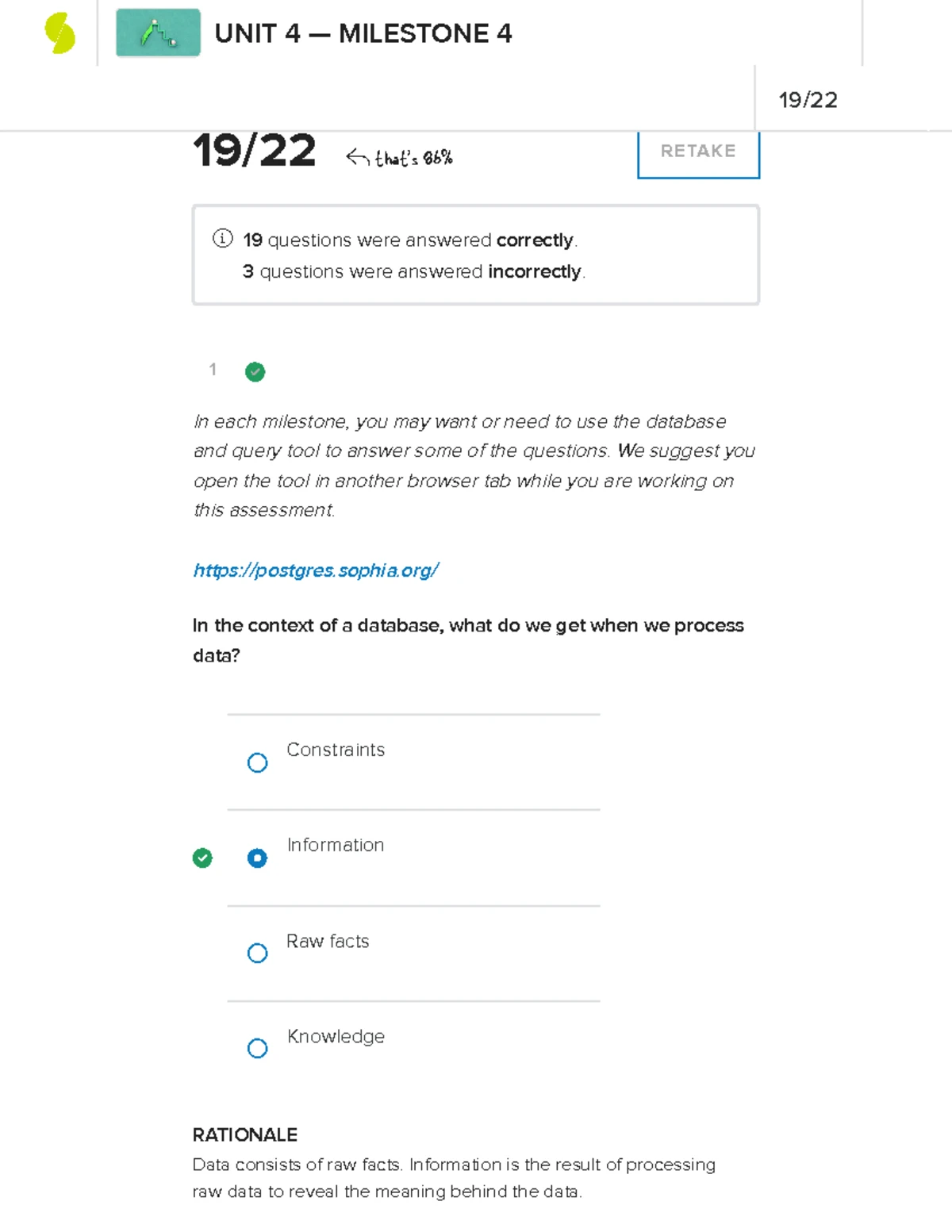Click the green checkmark beside question 1
Viewport: 952px width, 1232px height.
(x=255, y=371)
